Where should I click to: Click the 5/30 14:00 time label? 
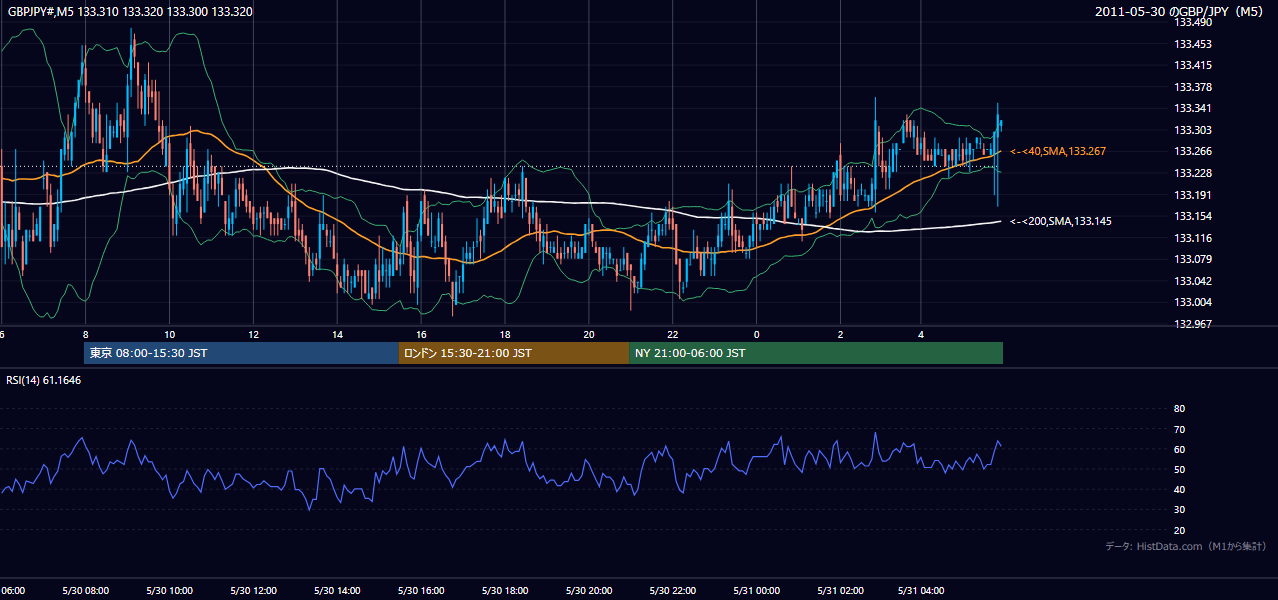[337, 591]
